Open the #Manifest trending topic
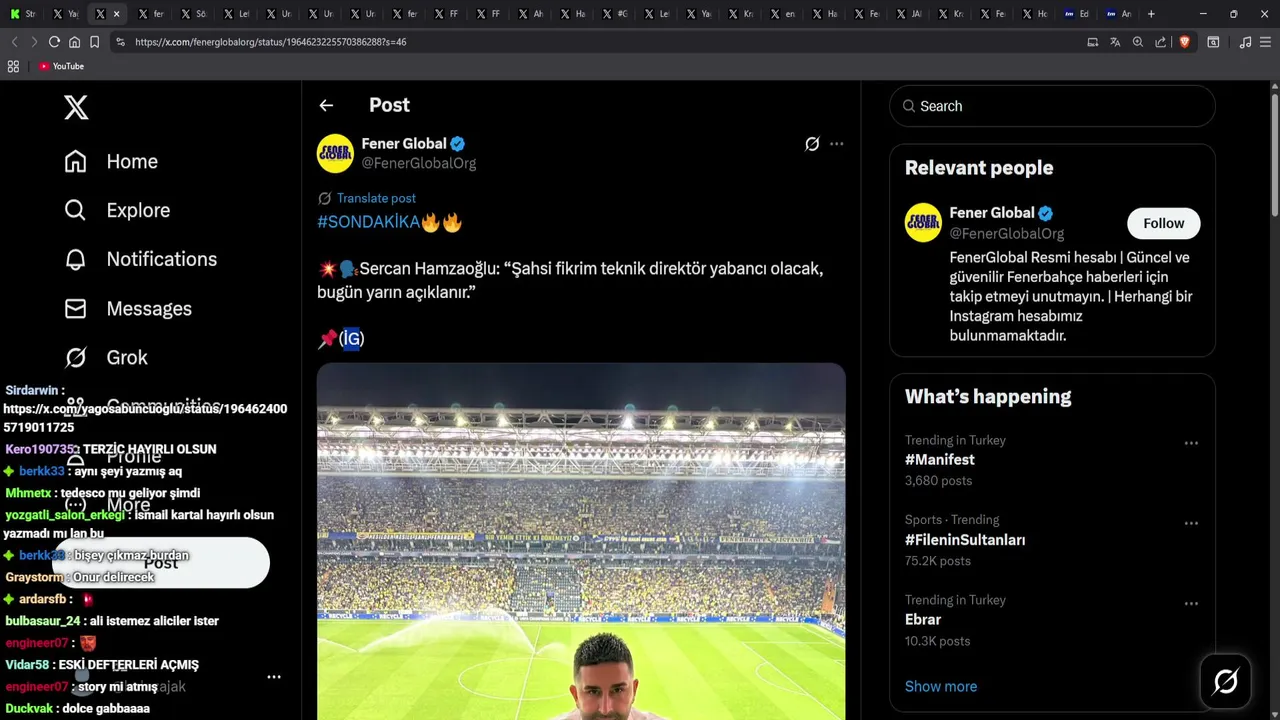Viewport: 1280px width, 720px height. point(939,460)
